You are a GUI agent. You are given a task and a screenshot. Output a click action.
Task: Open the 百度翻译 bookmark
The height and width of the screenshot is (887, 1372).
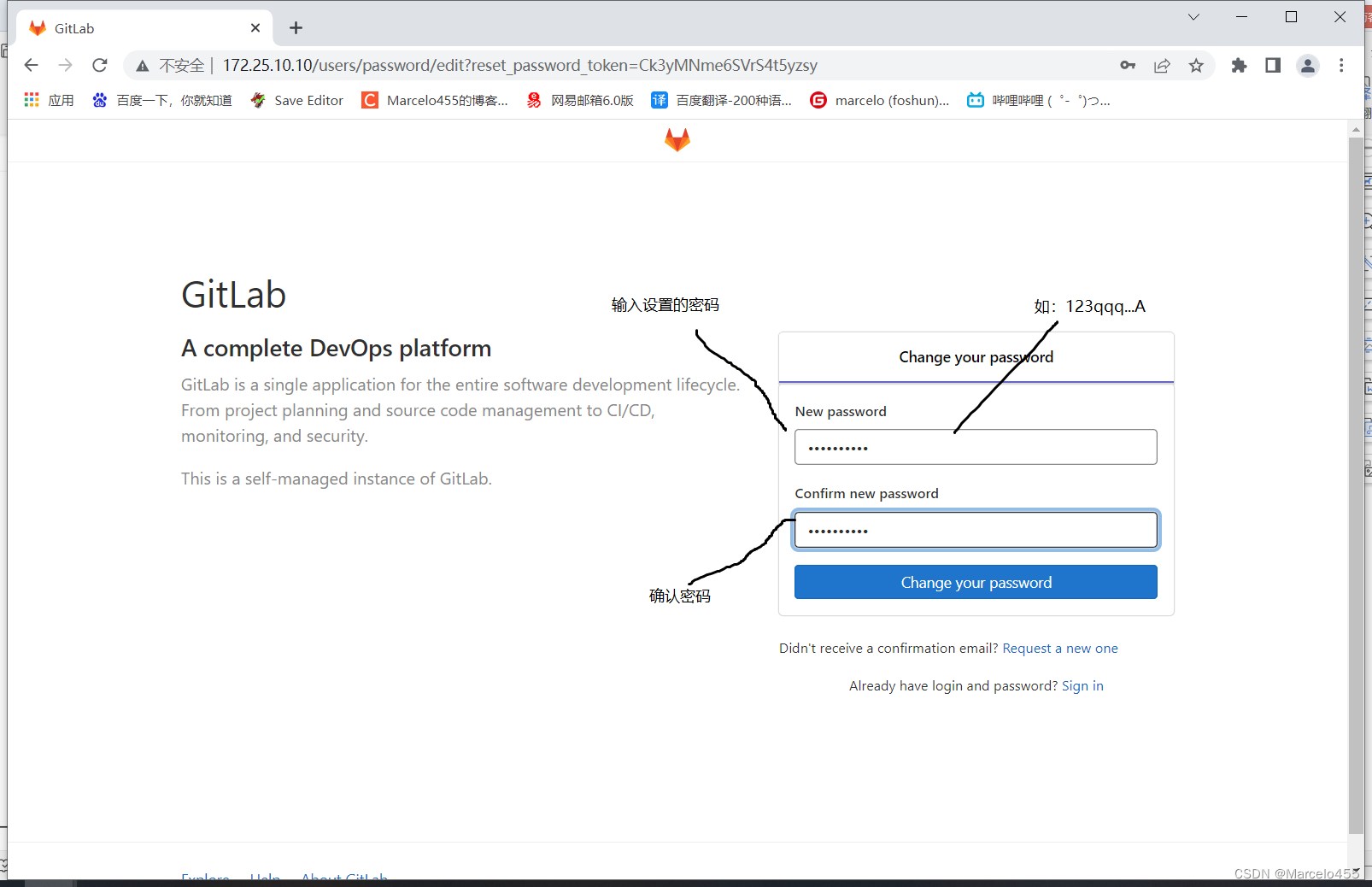tap(722, 100)
